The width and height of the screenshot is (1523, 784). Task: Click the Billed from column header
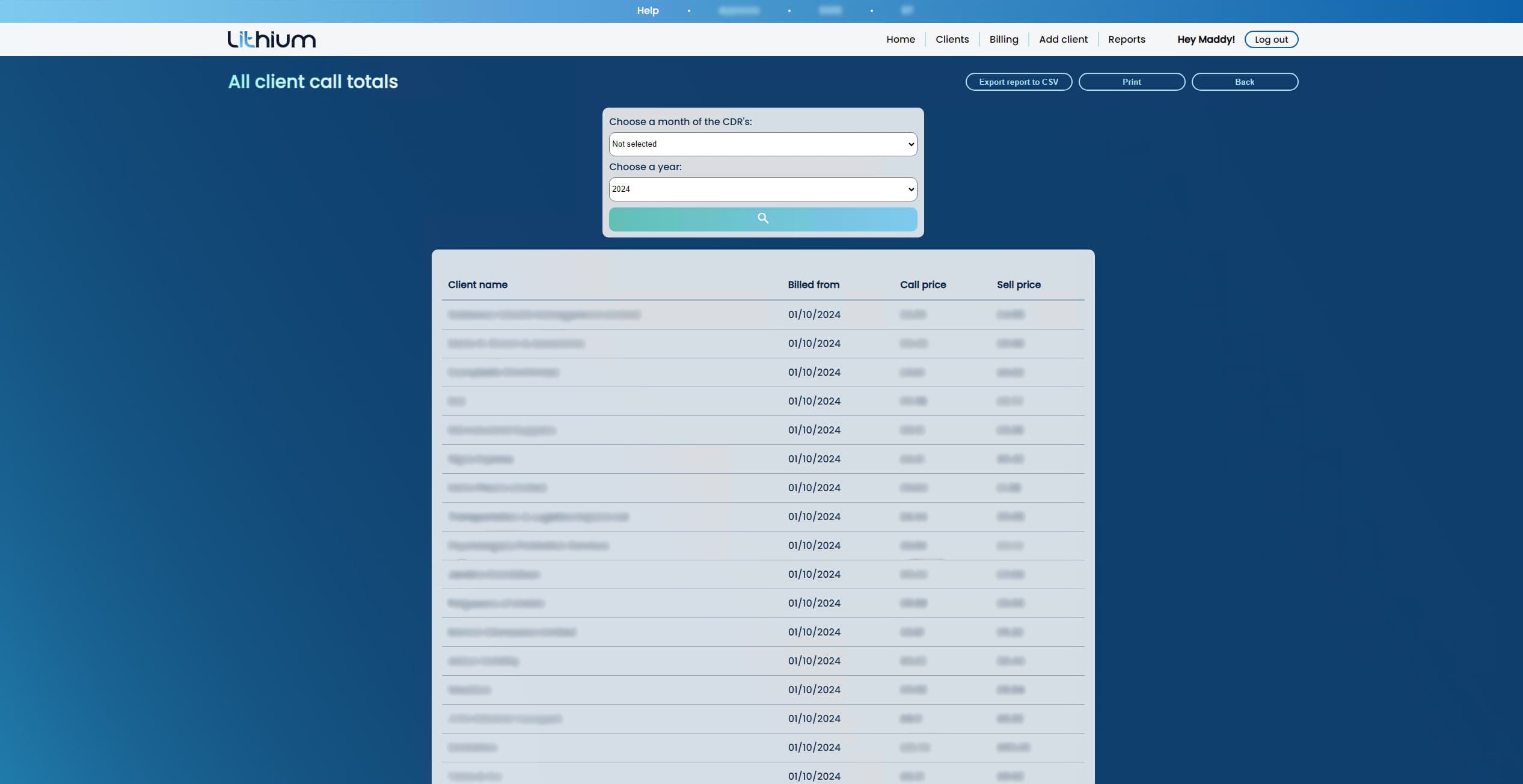click(x=813, y=285)
